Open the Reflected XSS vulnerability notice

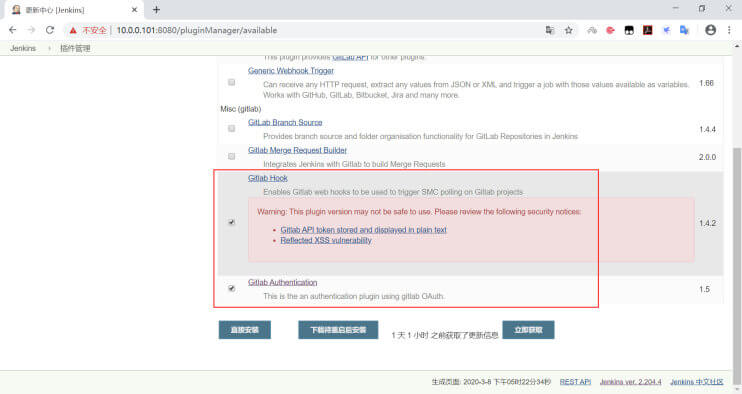pyautogui.click(x=326, y=240)
